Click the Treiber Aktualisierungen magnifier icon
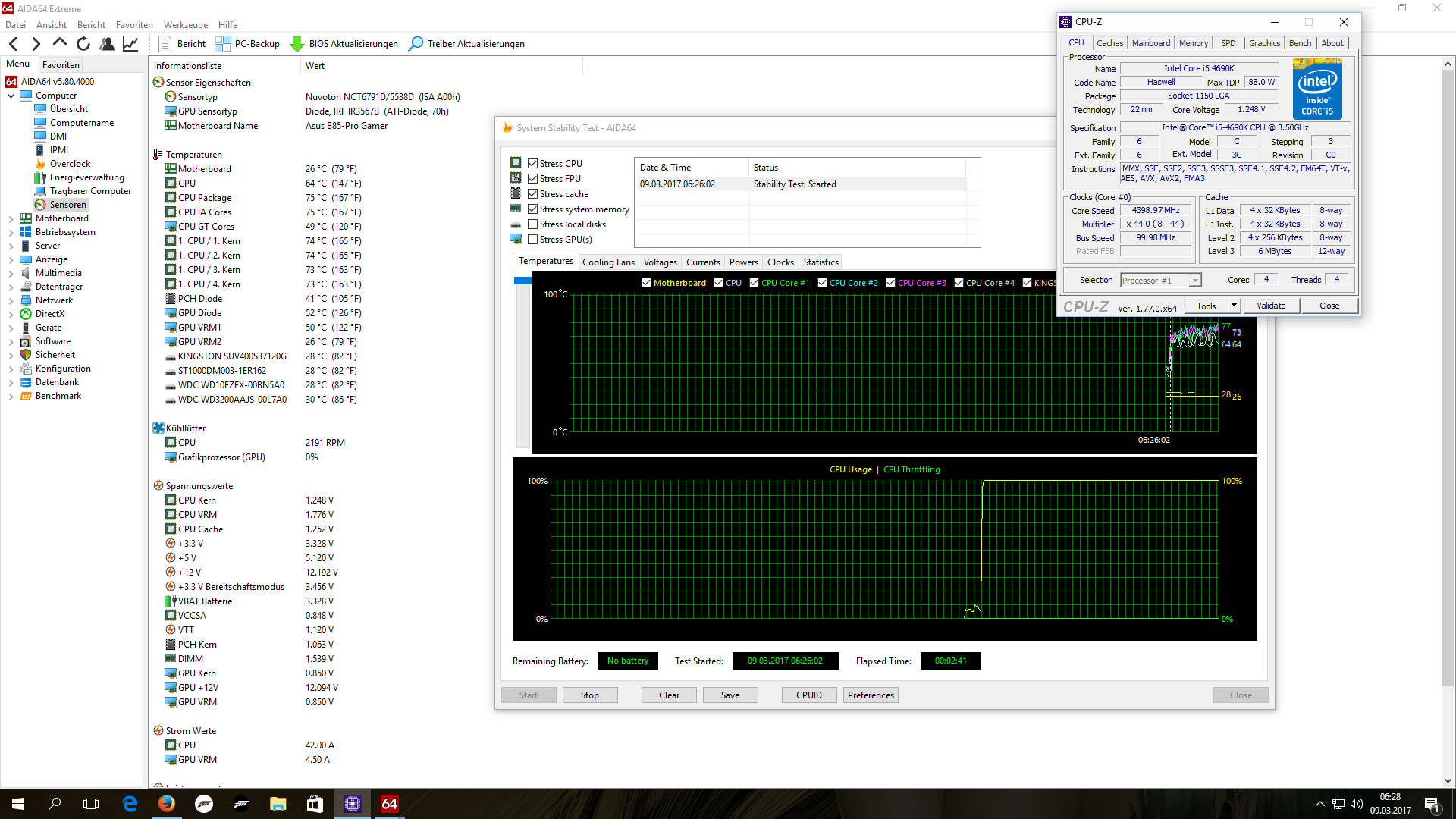The width and height of the screenshot is (1456, 819). click(416, 44)
